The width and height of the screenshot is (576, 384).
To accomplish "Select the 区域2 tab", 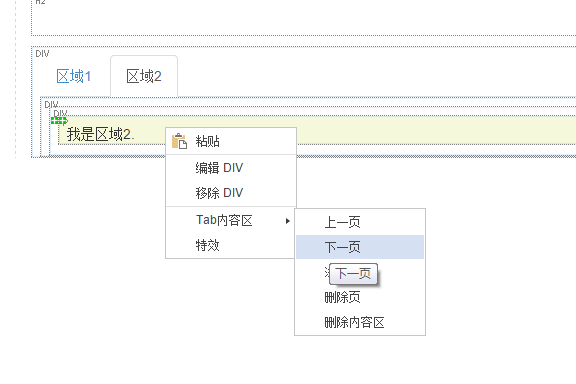I will [144, 76].
